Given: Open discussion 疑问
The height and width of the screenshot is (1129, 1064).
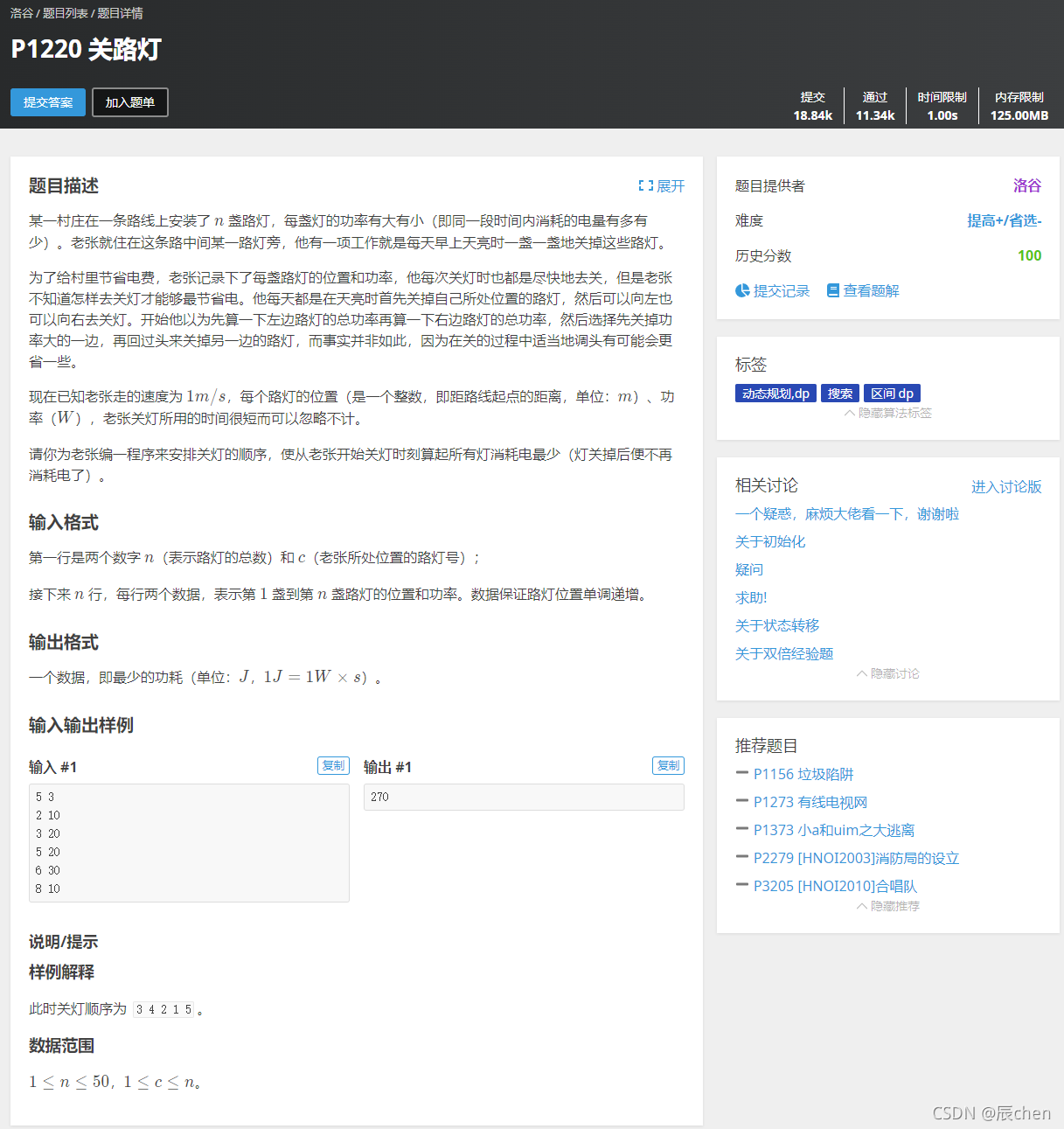Looking at the screenshot, I should tap(749, 569).
